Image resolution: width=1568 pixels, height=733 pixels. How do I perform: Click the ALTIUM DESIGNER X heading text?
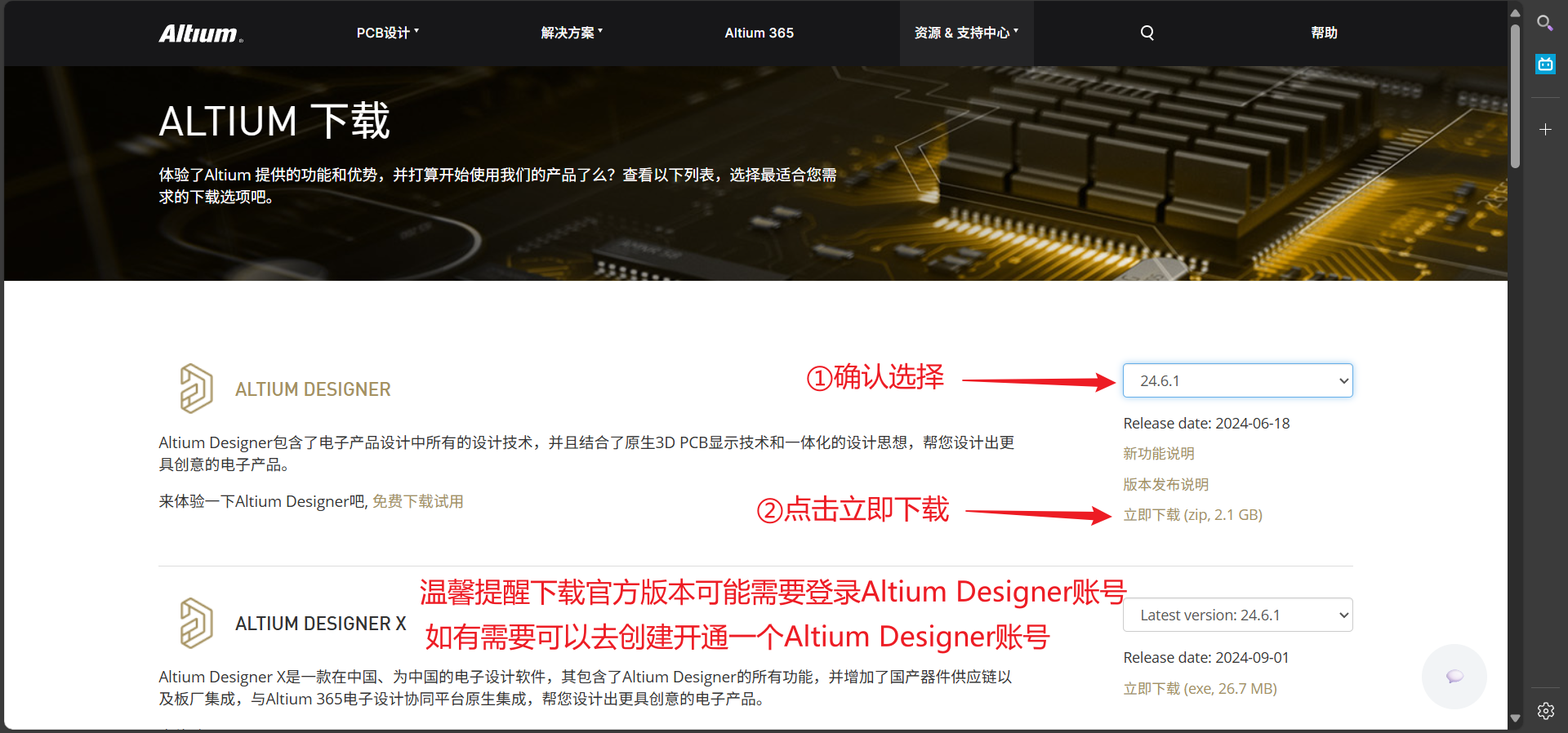pos(320,624)
